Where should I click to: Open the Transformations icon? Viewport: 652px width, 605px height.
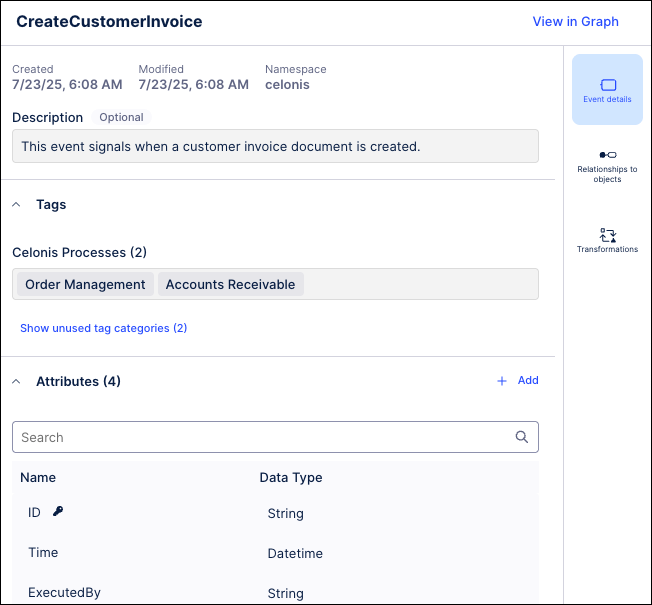click(607, 234)
